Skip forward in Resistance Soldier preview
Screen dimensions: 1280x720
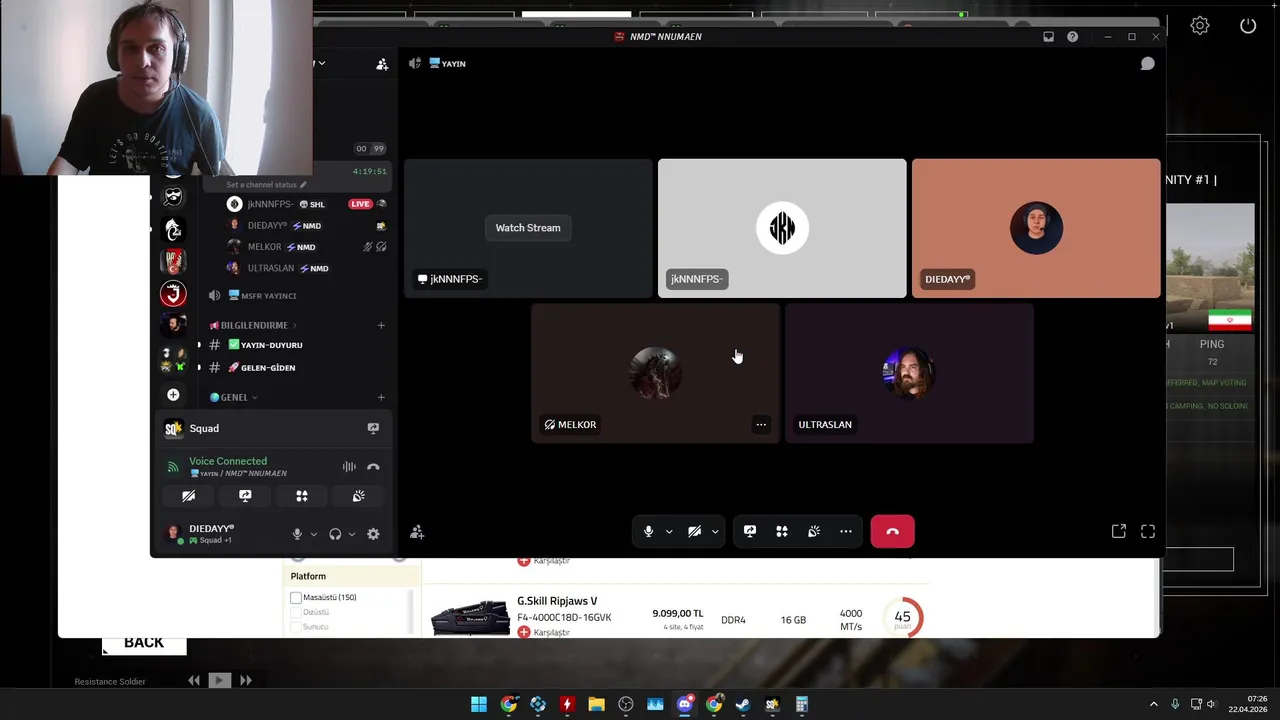245,680
